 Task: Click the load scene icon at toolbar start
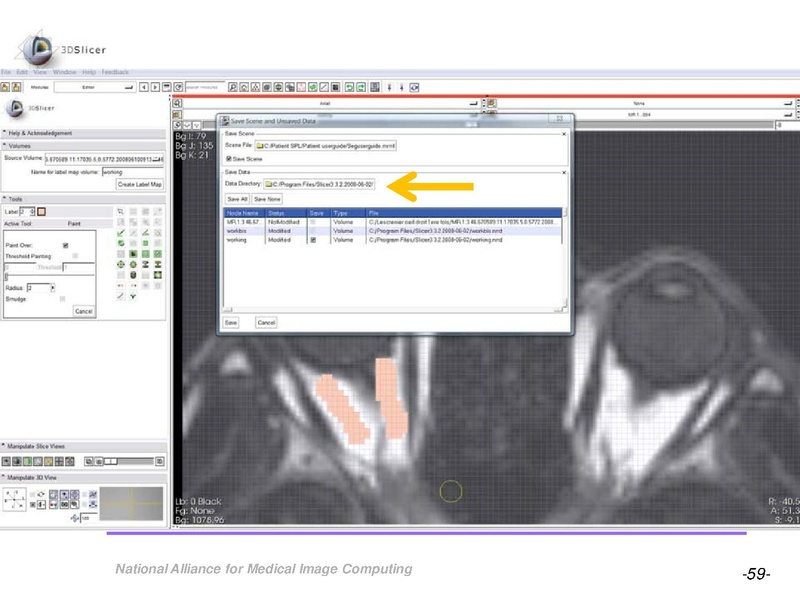(x=5, y=87)
